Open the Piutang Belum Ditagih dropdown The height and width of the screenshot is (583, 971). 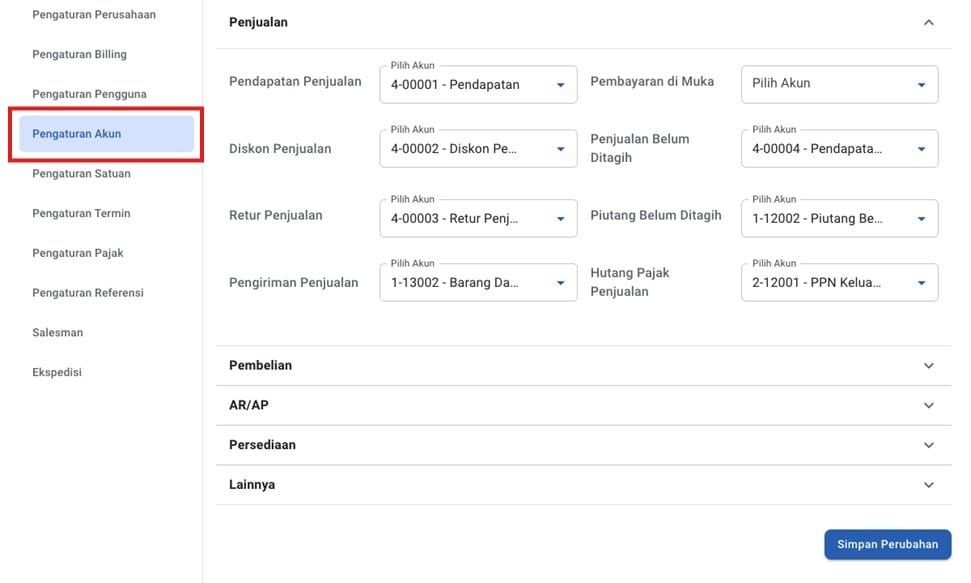click(x=839, y=218)
